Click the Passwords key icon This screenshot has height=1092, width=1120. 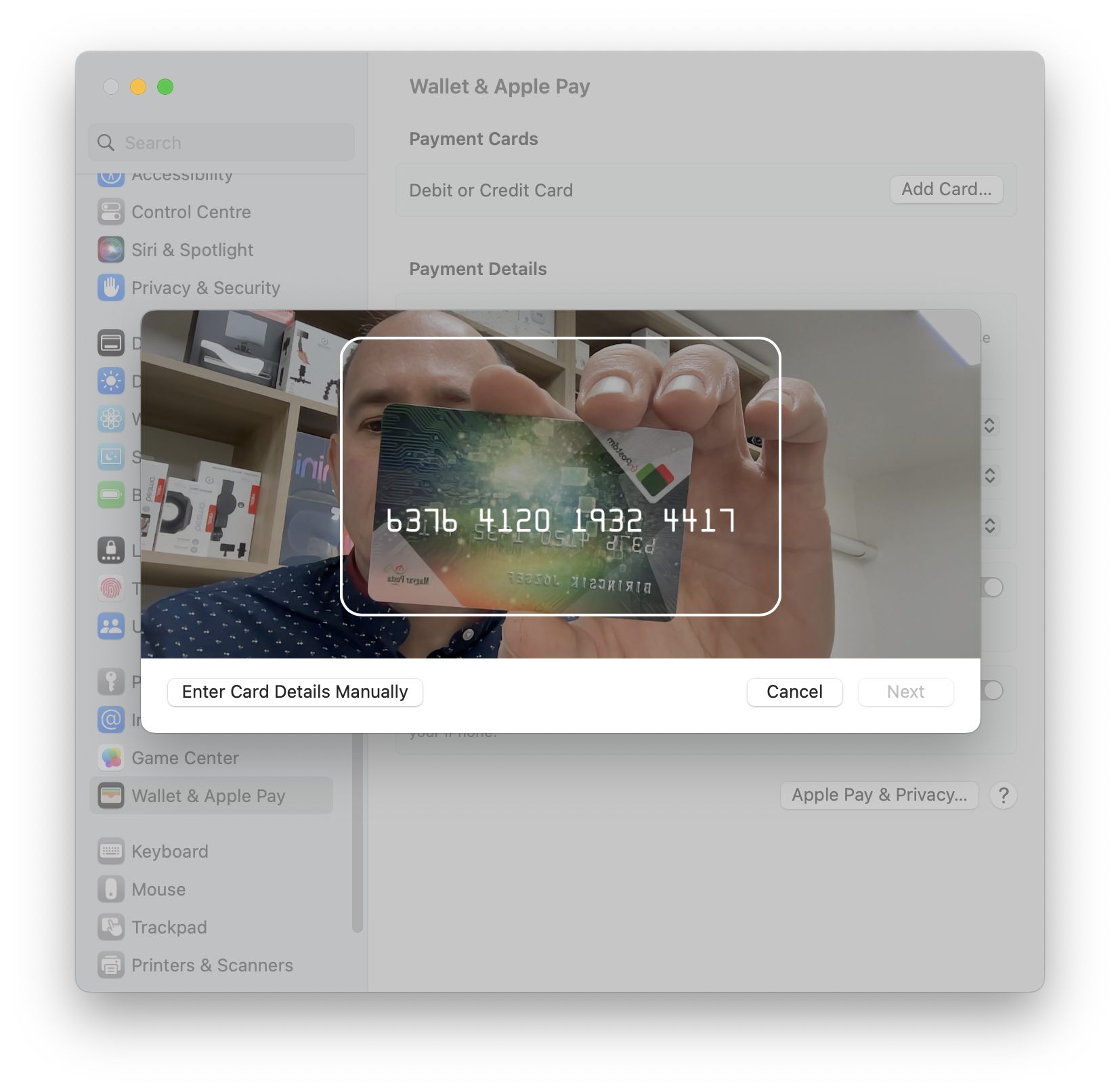[111, 682]
